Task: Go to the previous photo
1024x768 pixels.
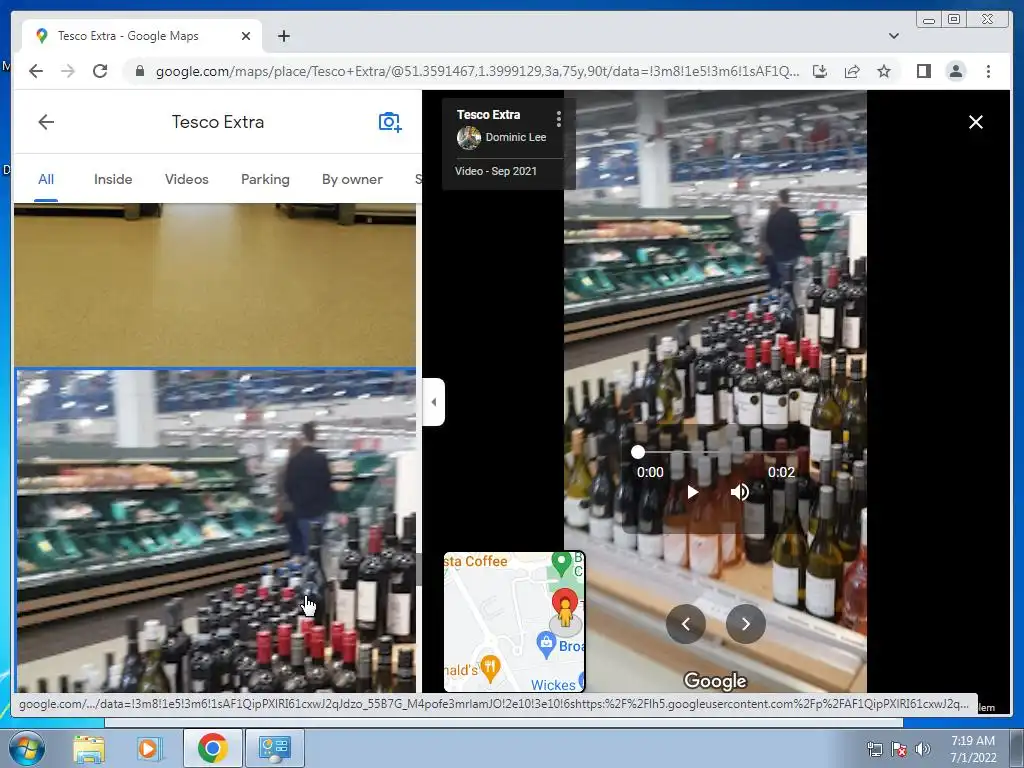Action: (686, 624)
